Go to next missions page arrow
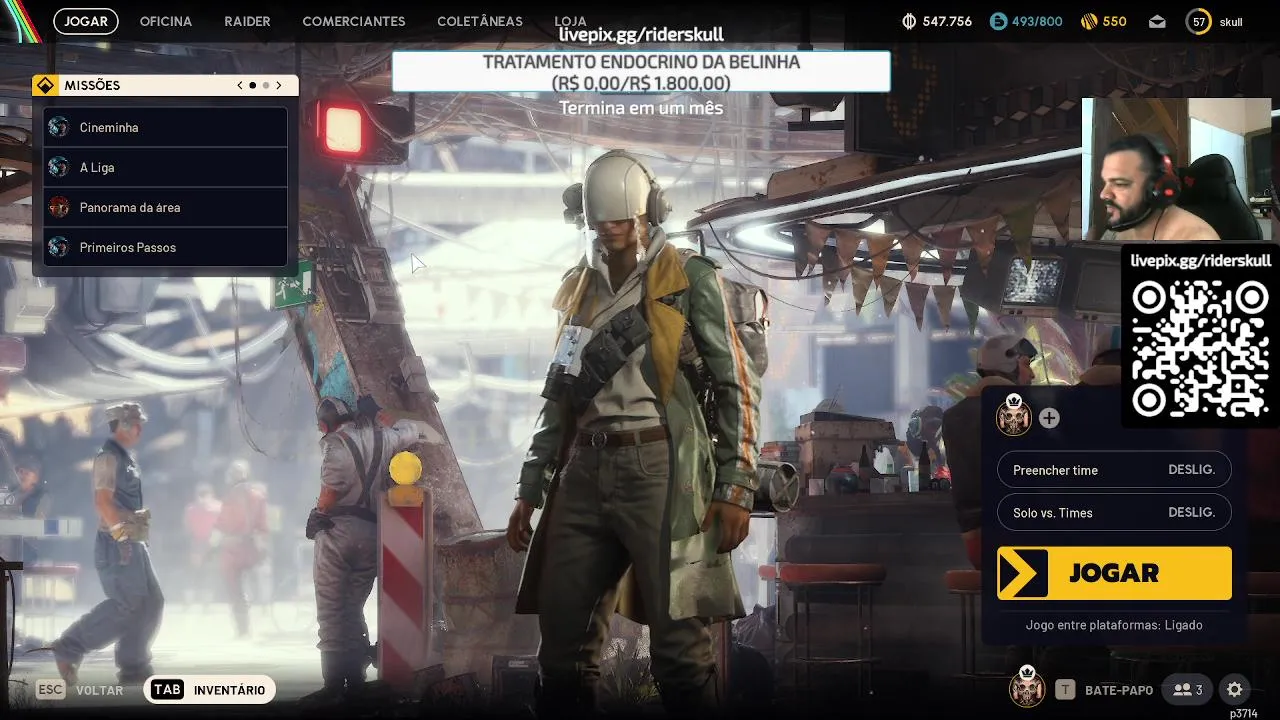 coord(279,86)
